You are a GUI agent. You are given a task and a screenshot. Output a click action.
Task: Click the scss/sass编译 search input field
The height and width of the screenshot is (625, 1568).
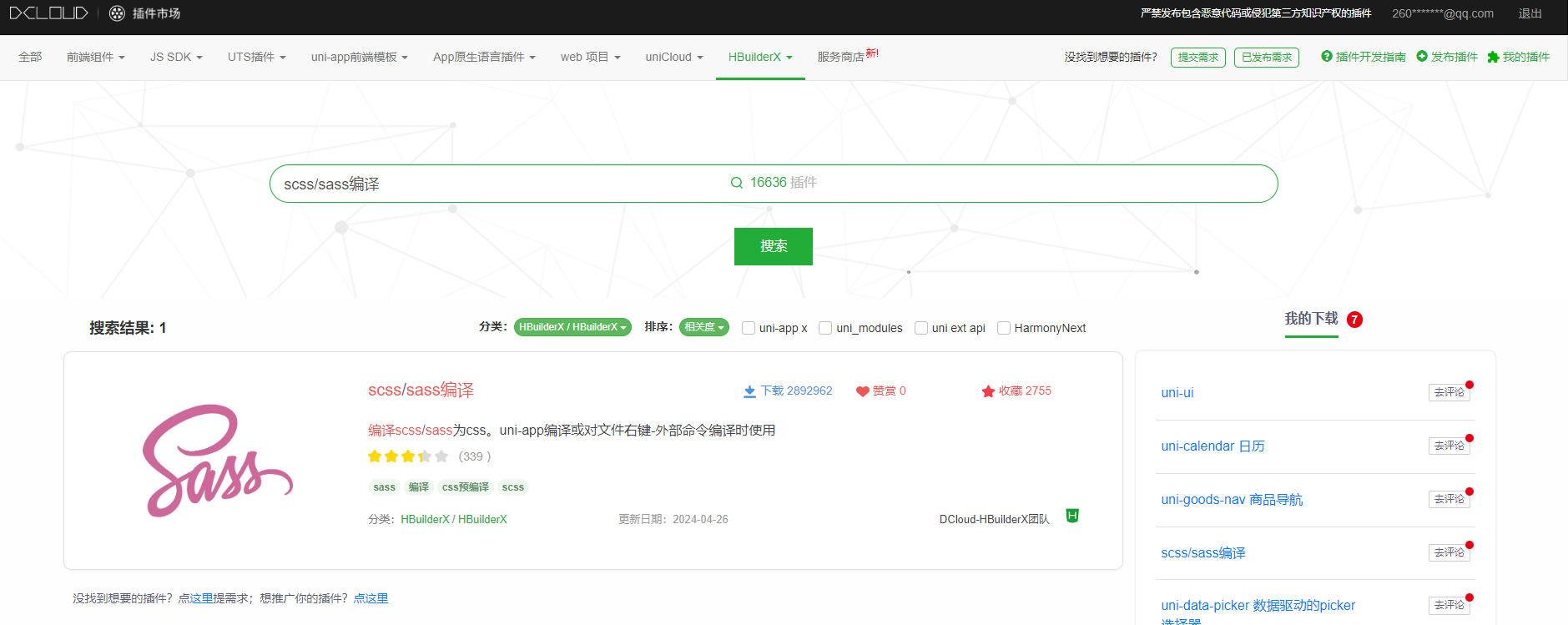point(501,184)
